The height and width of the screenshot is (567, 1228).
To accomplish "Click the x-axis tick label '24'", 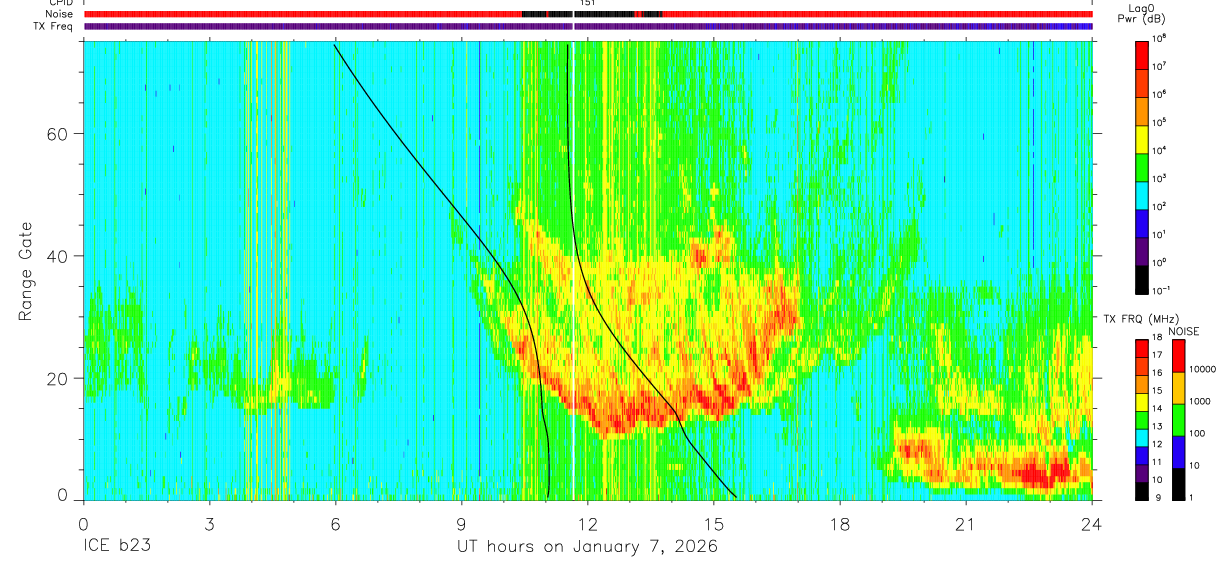I will pyautogui.click(x=1092, y=524).
